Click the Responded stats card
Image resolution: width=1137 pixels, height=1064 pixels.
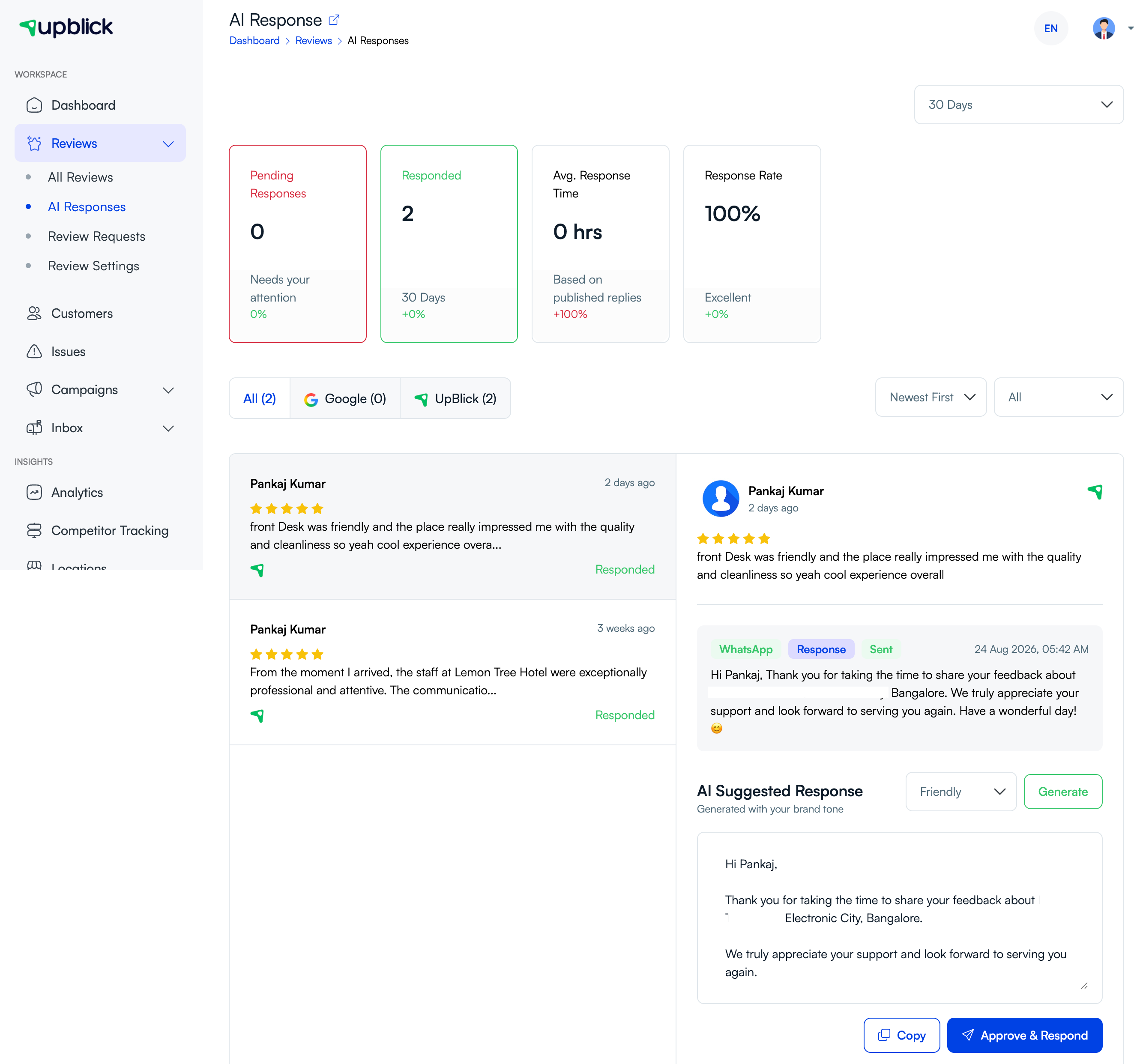point(449,244)
